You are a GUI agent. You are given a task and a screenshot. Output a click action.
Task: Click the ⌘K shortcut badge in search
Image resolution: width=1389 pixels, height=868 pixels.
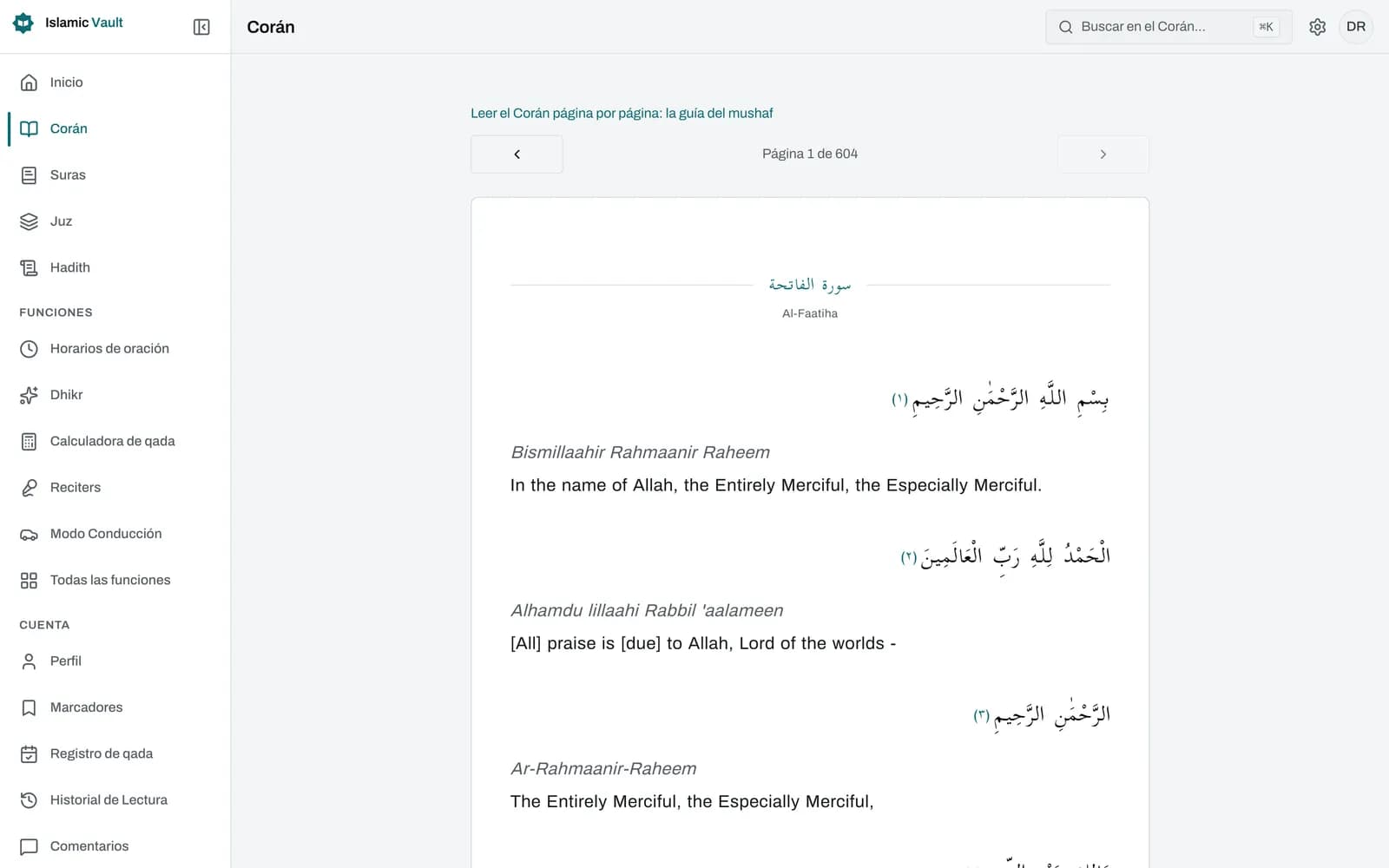[1266, 27]
